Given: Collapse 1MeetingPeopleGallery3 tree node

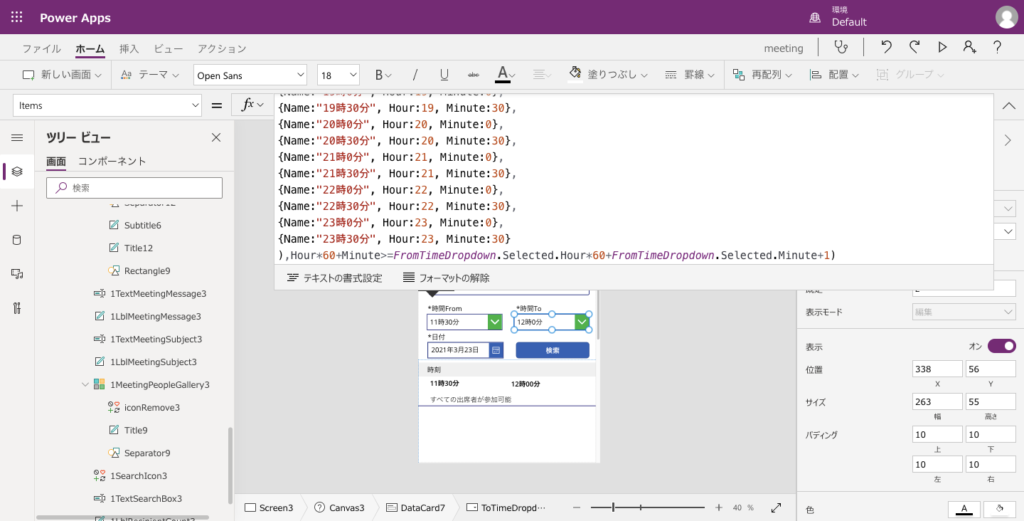Looking at the screenshot, I should pos(85,385).
